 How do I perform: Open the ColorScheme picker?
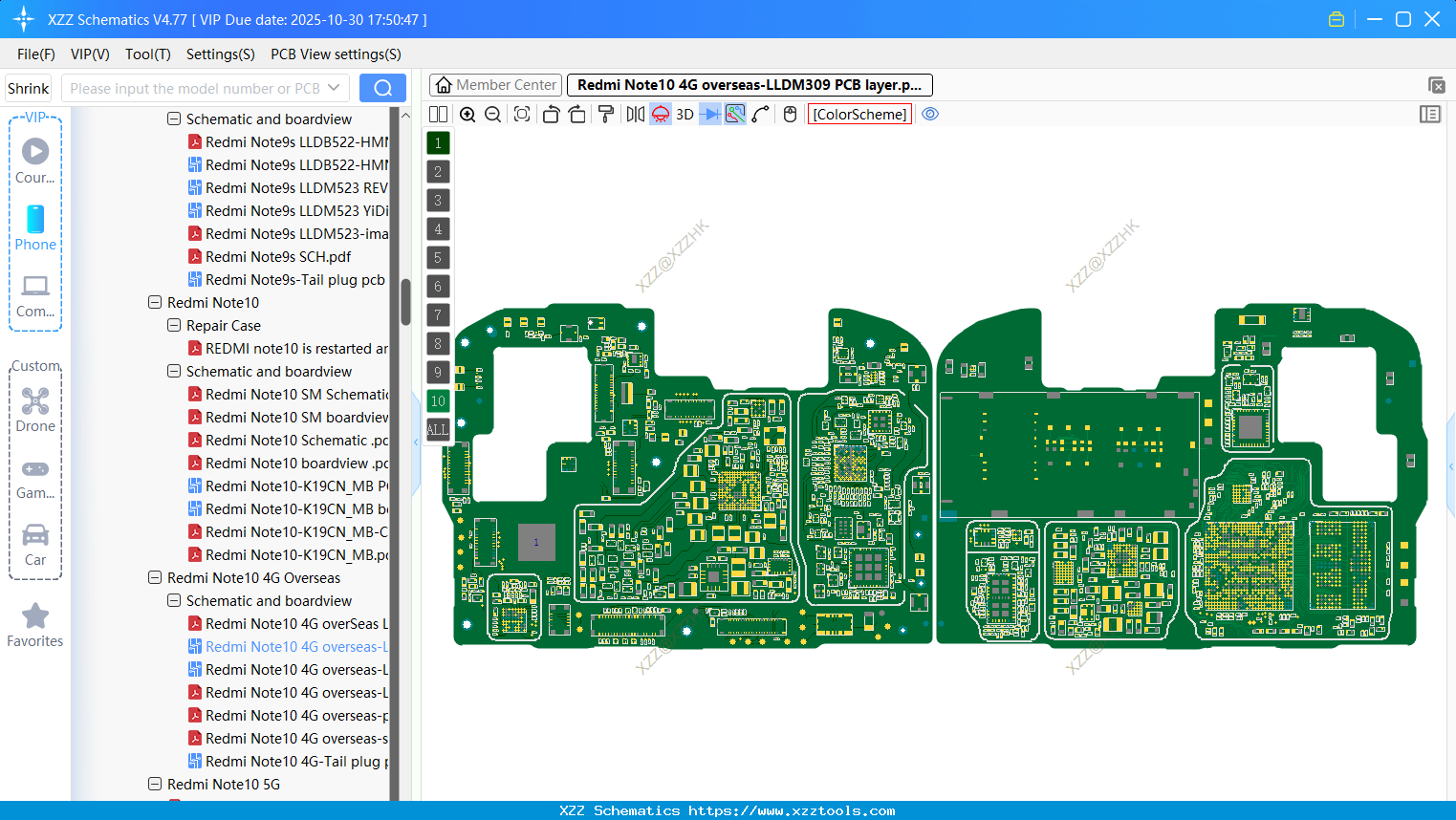[x=859, y=115]
